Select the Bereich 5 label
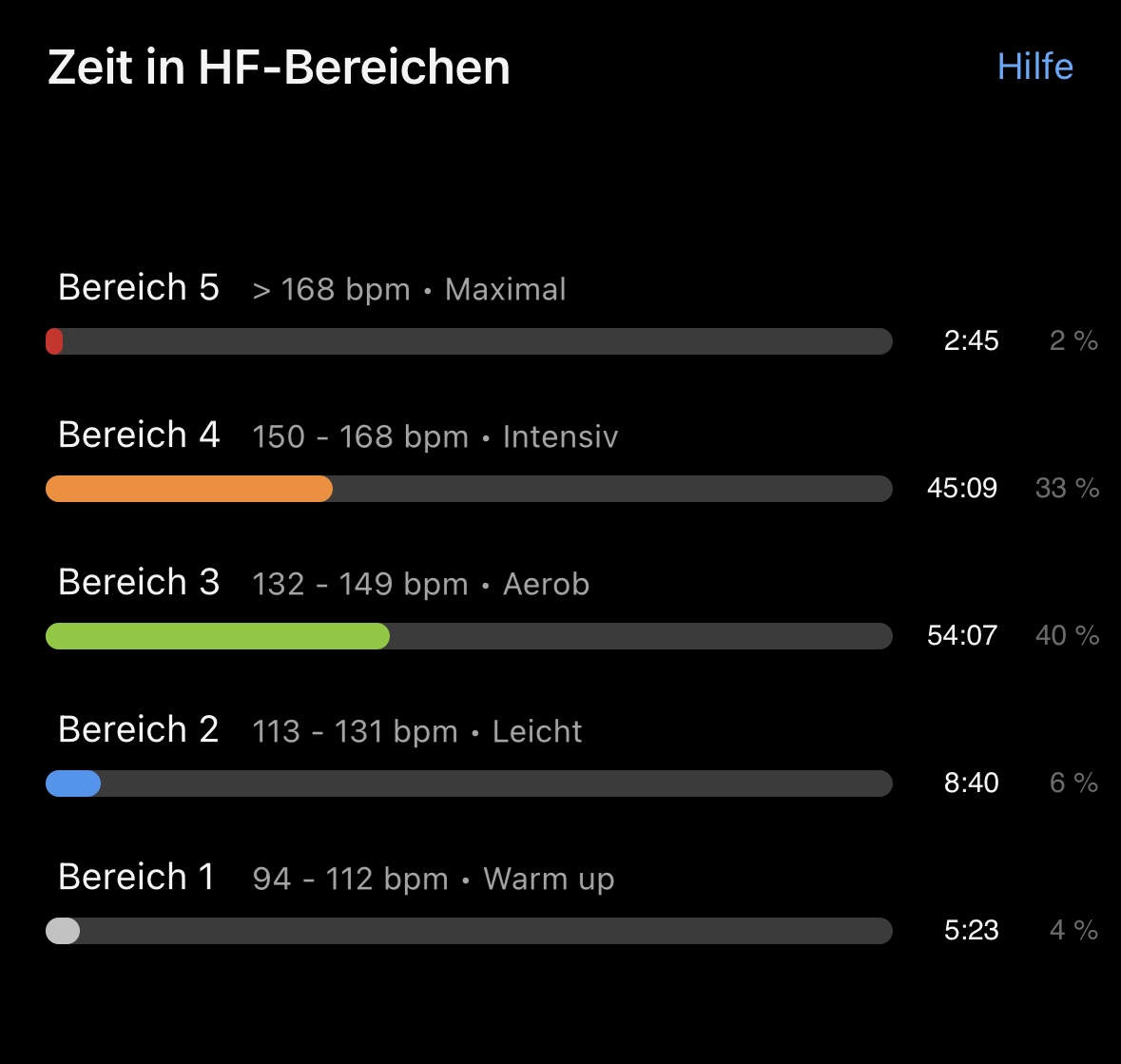The height and width of the screenshot is (1064, 1121). click(x=139, y=287)
